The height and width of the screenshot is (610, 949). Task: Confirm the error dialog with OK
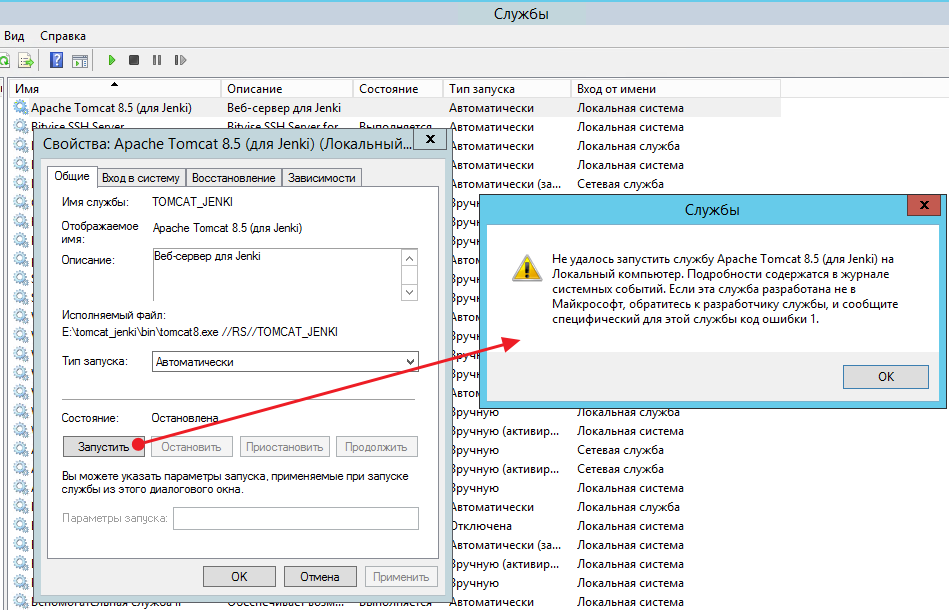click(x=885, y=376)
